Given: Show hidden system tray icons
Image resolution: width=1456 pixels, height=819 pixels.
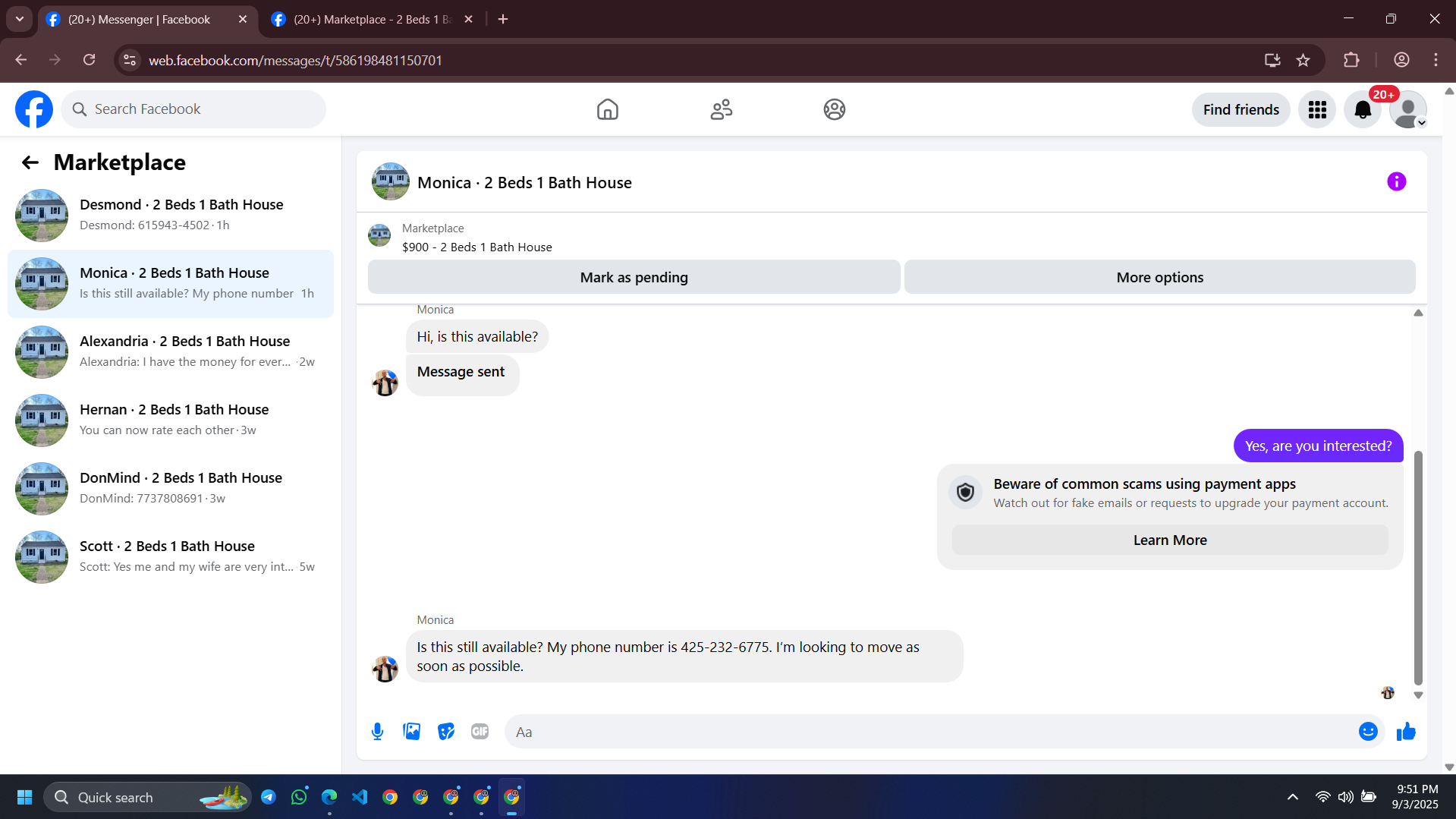Looking at the screenshot, I should (x=1293, y=797).
